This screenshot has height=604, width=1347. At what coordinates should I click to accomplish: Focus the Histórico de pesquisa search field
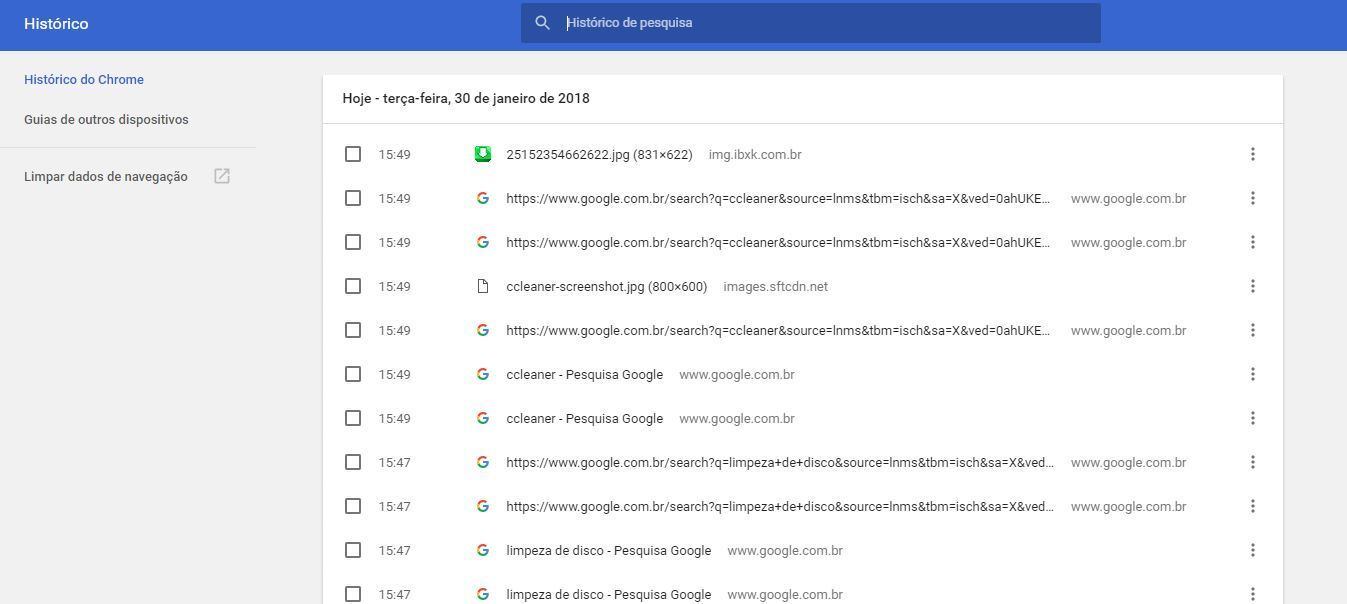click(820, 23)
